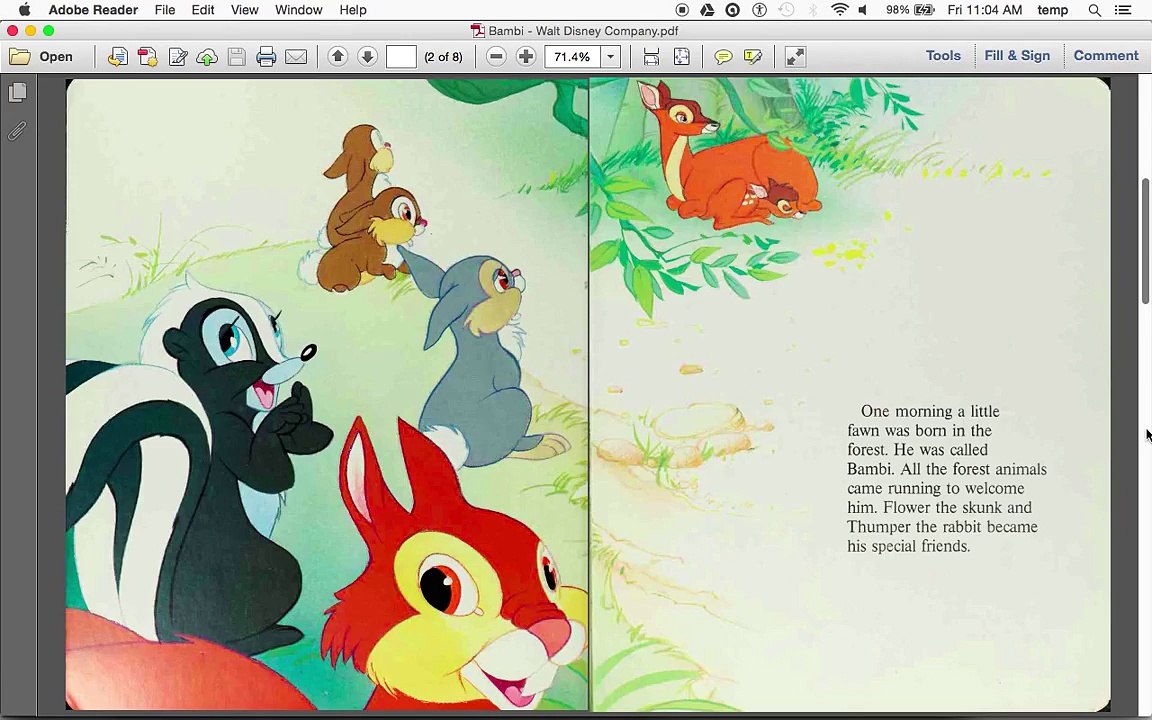Open the Edit menu
The image size is (1152, 720).
pyautogui.click(x=203, y=10)
